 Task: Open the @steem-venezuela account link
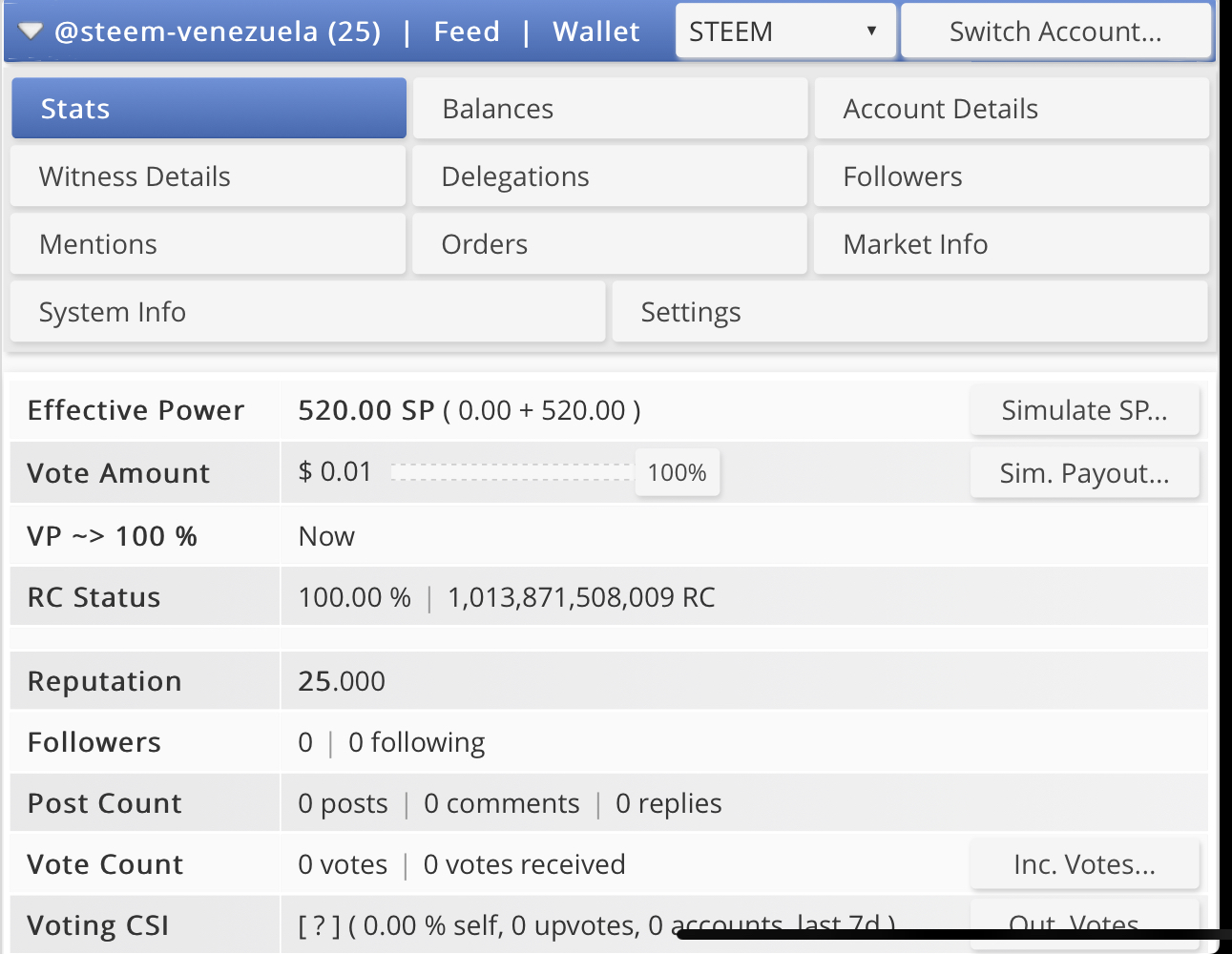click(x=218, y=31)
